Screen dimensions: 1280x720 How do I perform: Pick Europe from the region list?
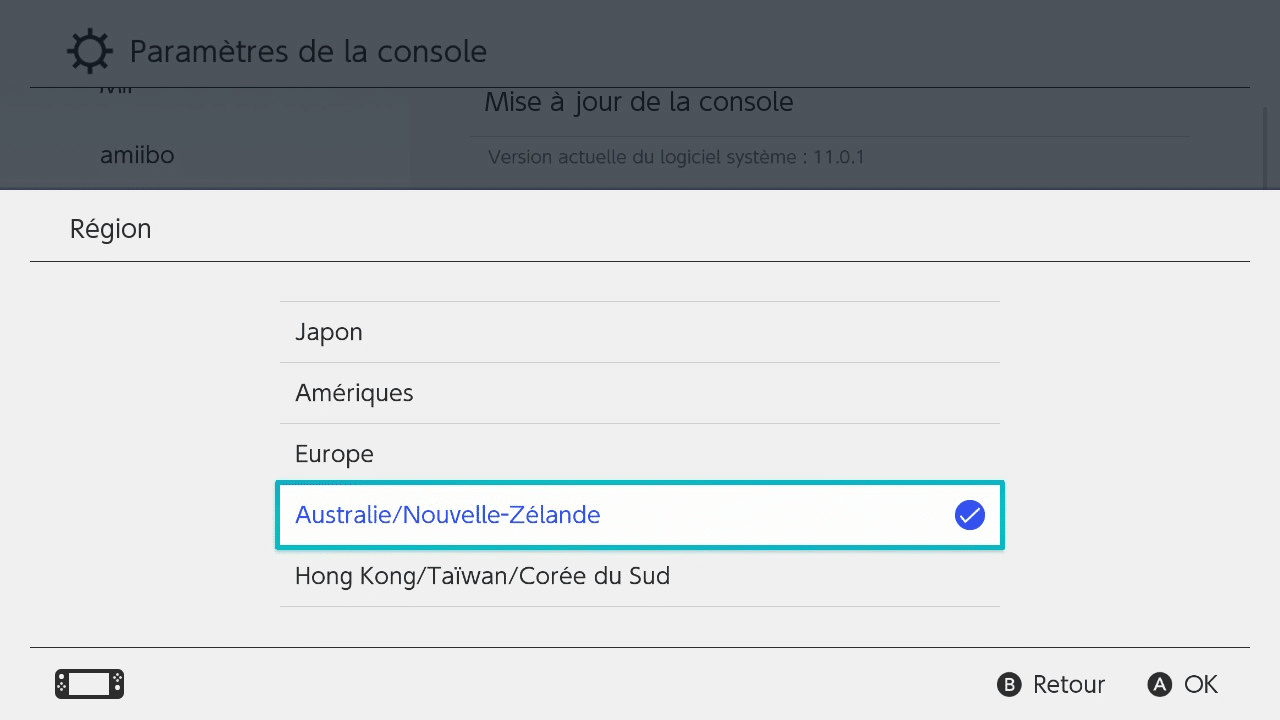[x=640, y=454]
